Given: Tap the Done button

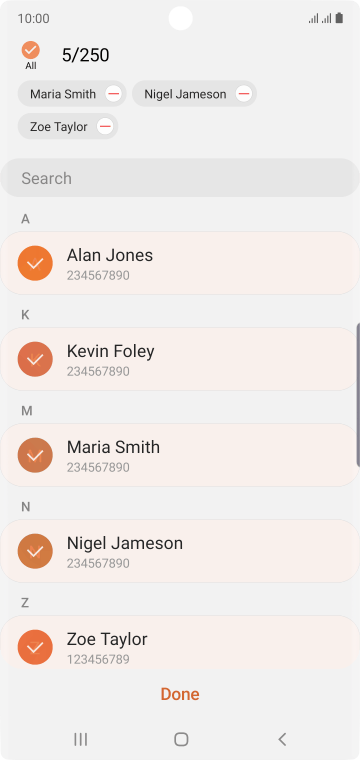Looking at the screenshot, I should (180, 694).
